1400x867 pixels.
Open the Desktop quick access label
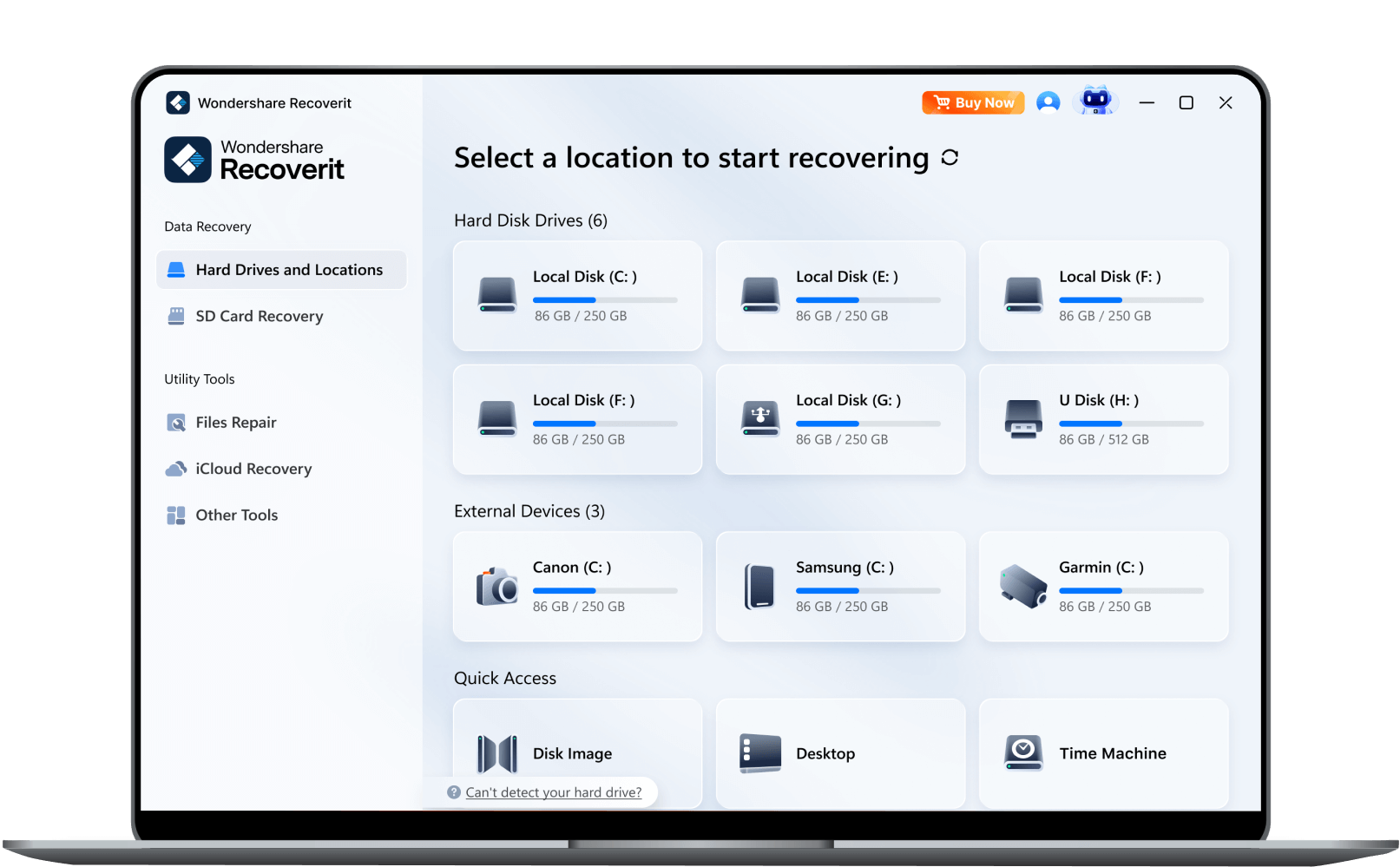[825, 754]
